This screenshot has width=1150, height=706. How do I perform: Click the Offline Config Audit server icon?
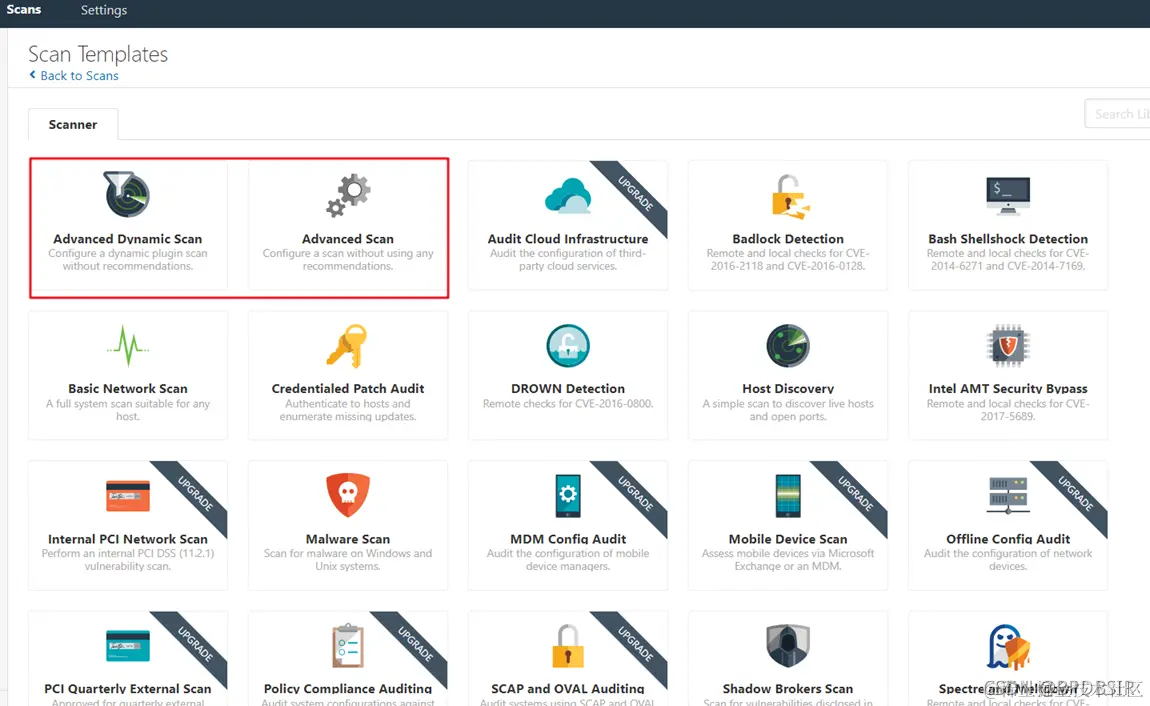click(x=1008, y=495)
